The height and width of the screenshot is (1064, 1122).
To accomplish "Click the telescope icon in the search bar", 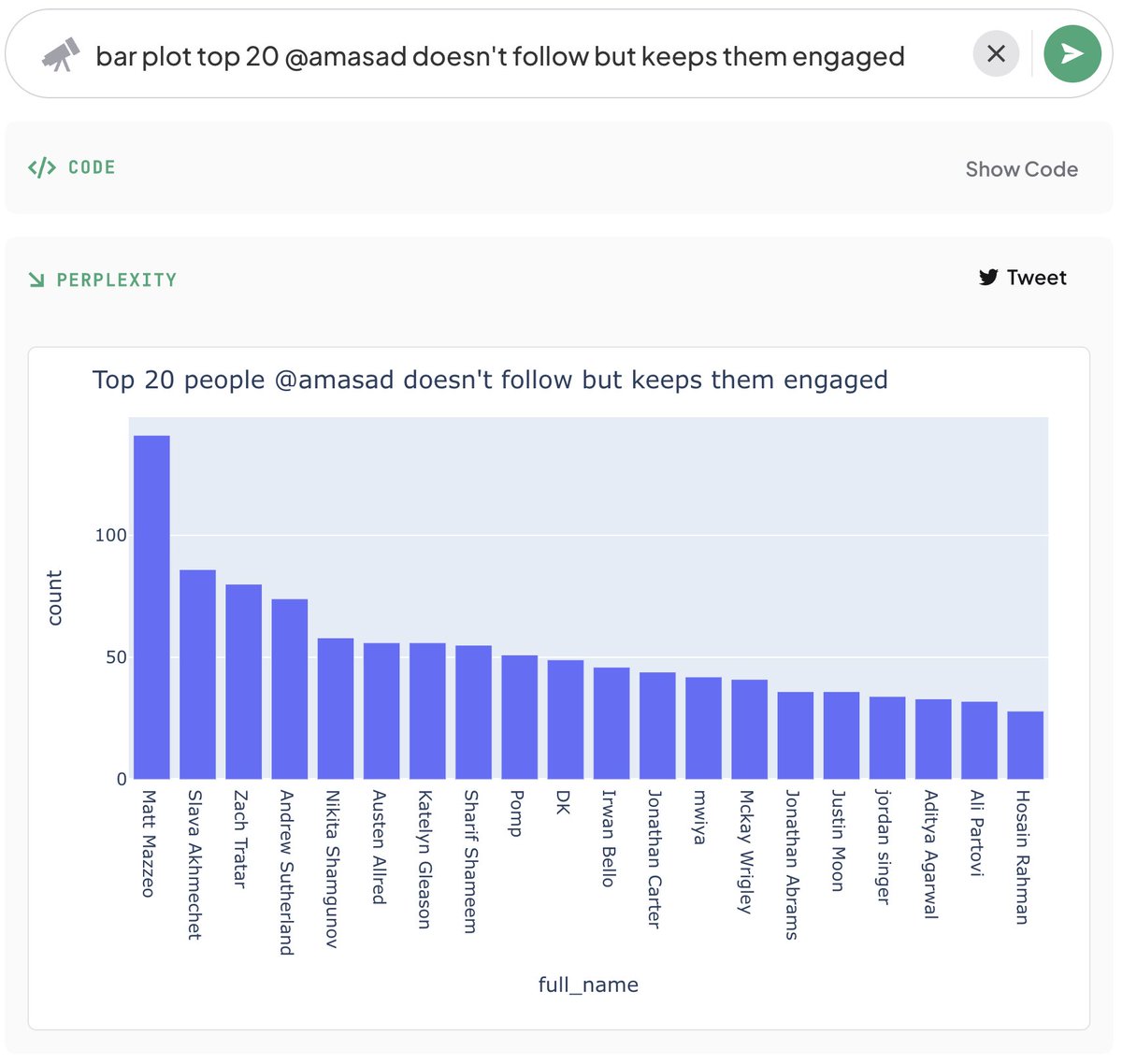I will [61, 55].
